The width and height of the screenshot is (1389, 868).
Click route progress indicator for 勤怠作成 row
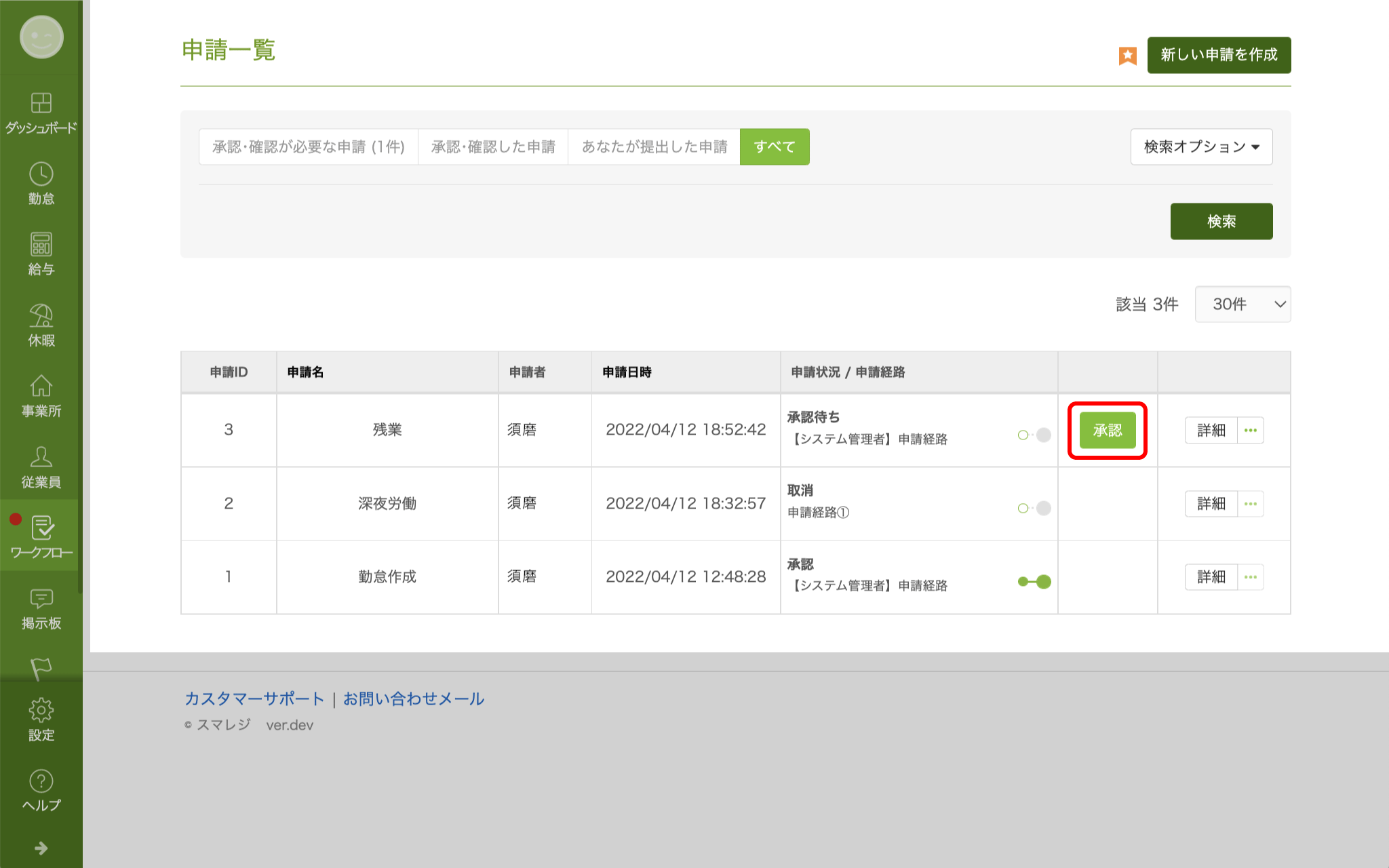1034,582
